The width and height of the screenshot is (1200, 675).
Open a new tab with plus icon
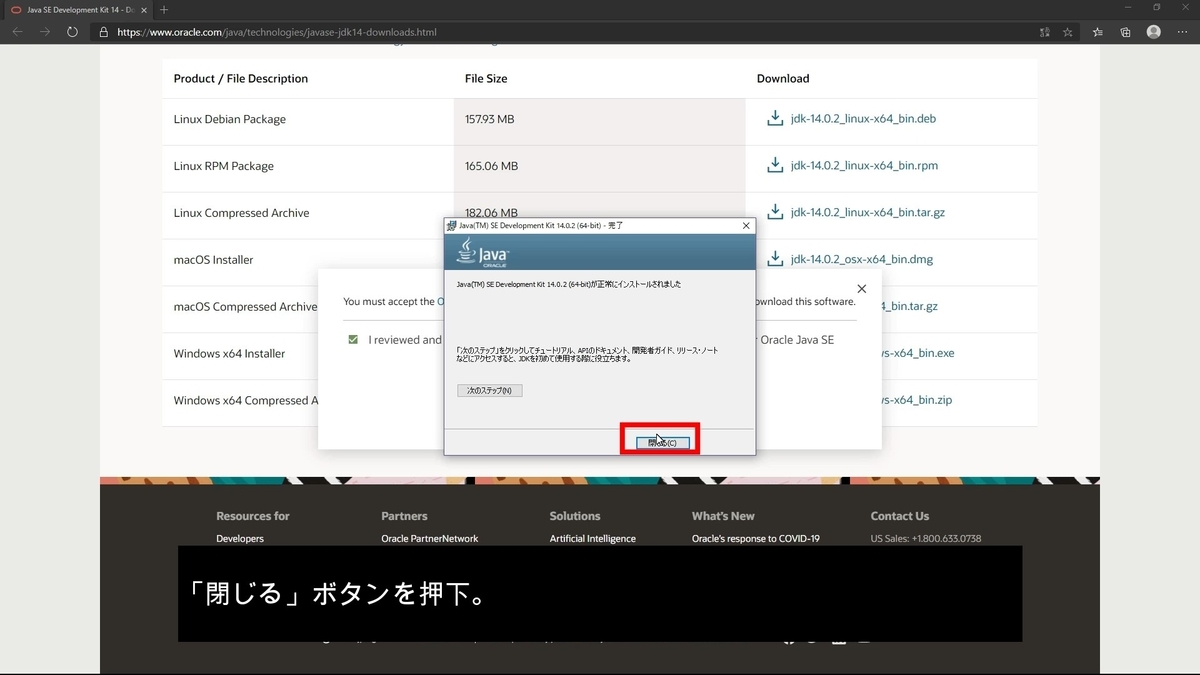(164, 9)
